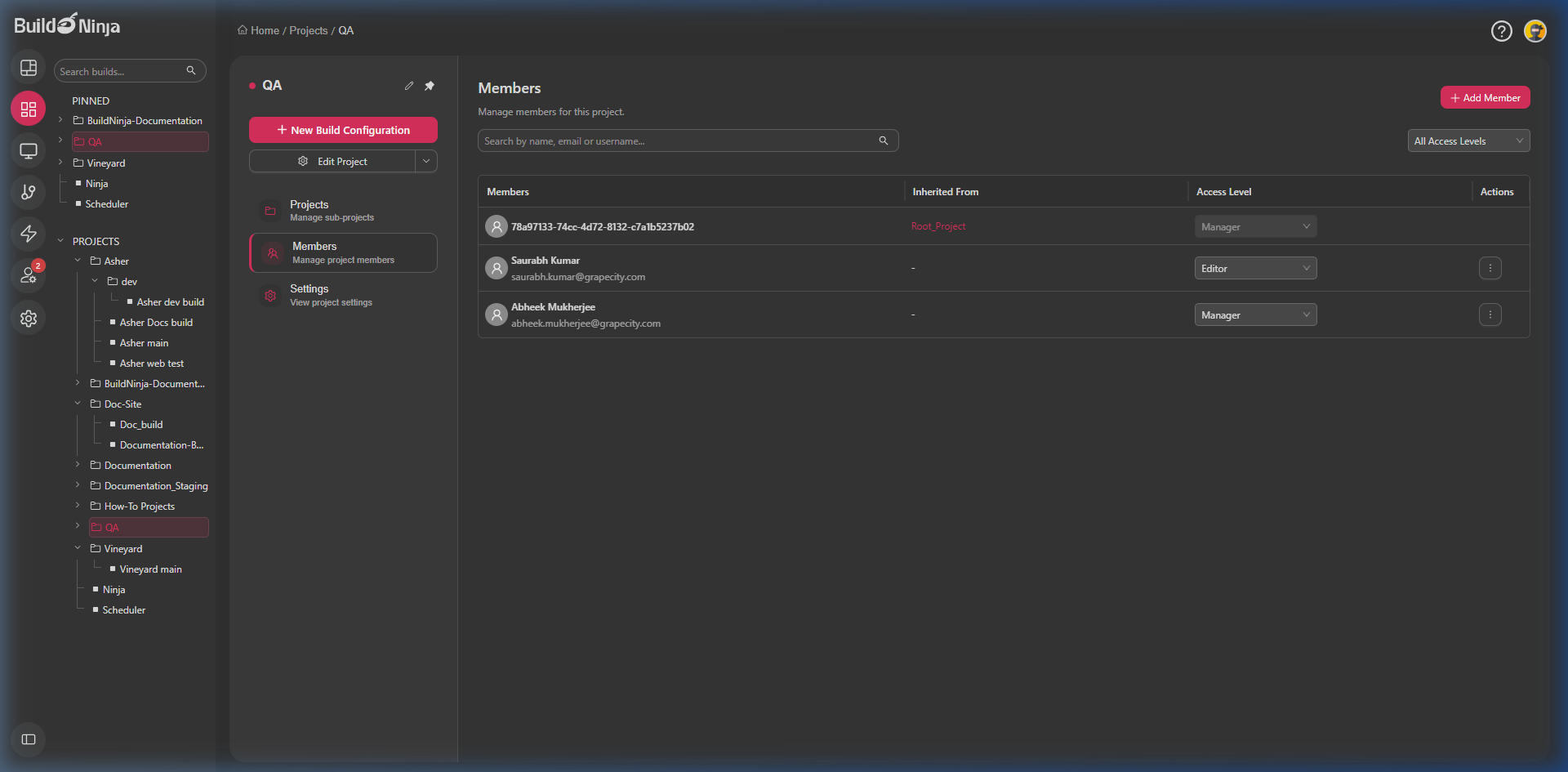Open the search icon in member search bar
Screen dimensions: 1568x772
coord(884,141)
